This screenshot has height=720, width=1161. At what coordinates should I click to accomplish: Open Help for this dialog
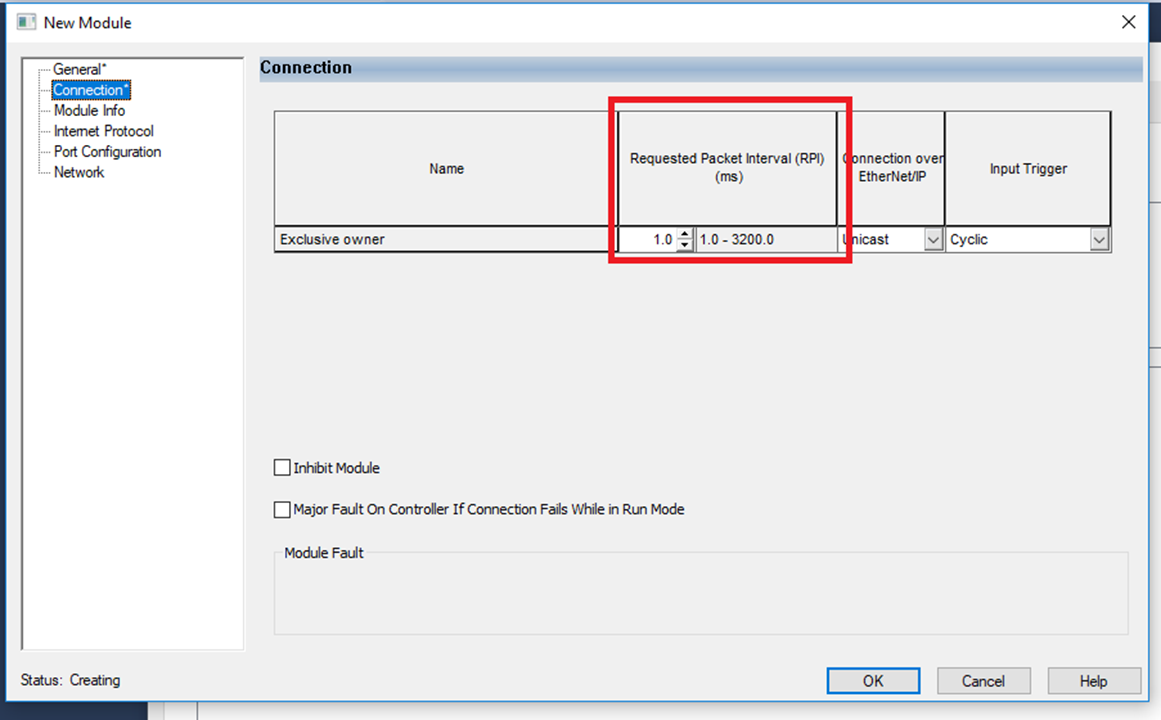[1093, 681]
